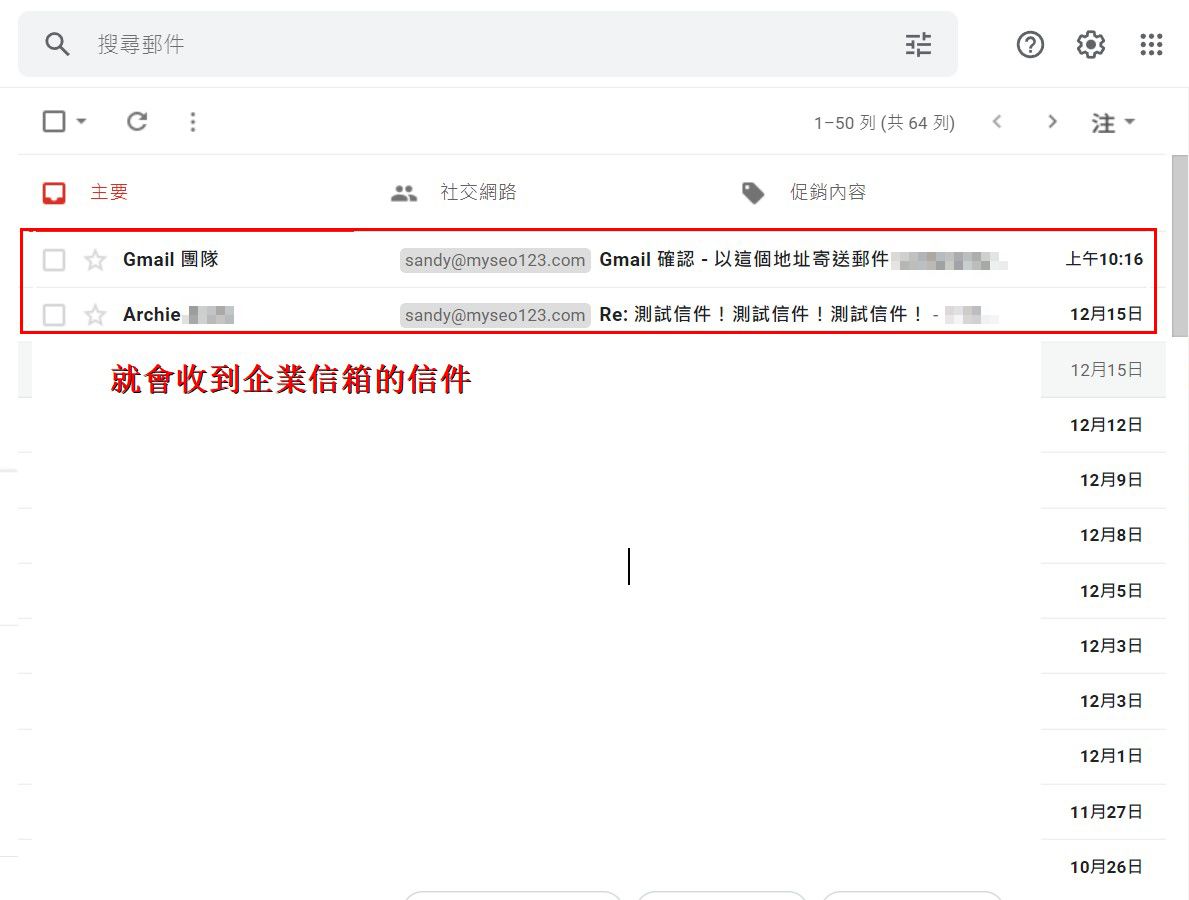Viewport: 1189px width, 900px height.
Task: Check the Gmail 團隊 email checkbox
Action: [x=54, y=260]
